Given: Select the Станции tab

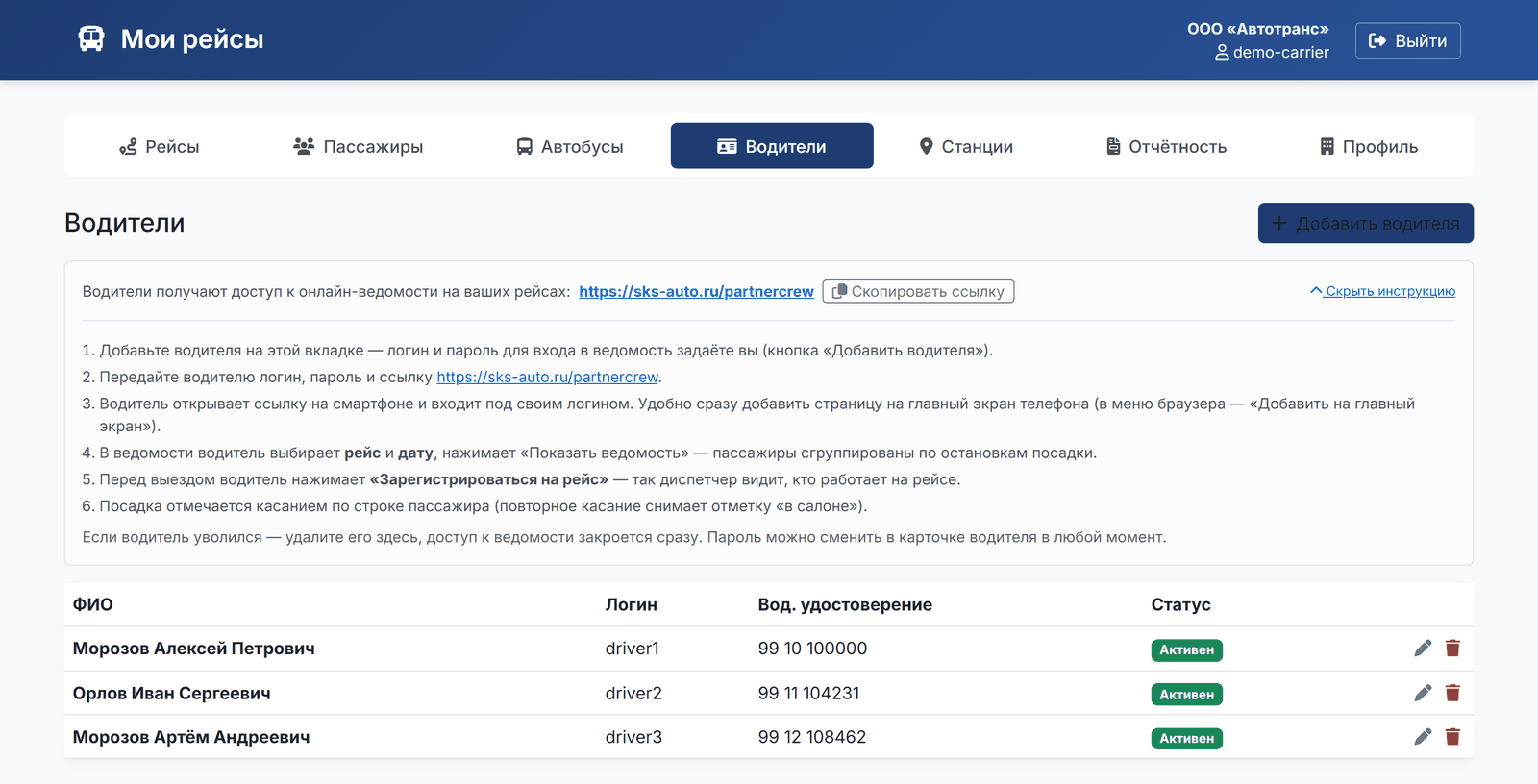Looking at the screenshot, I should 966,146.
